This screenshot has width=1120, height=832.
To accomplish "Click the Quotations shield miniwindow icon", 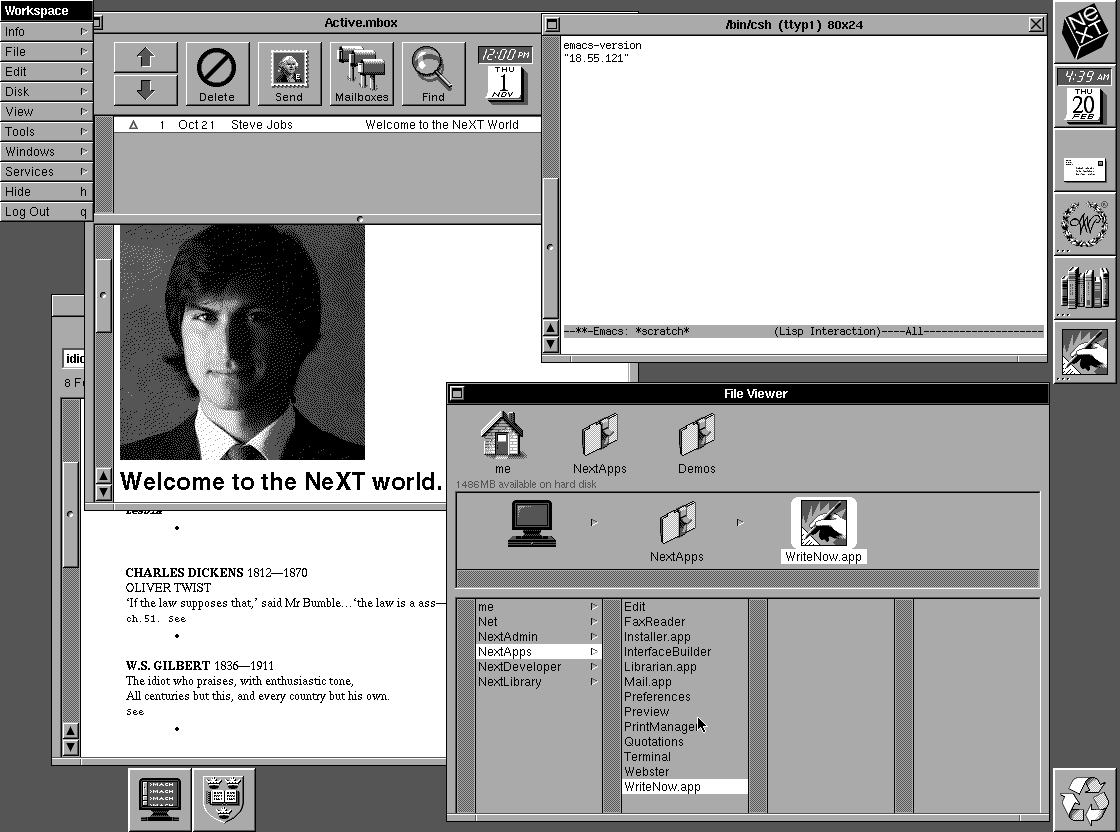I will click(224, 798).
